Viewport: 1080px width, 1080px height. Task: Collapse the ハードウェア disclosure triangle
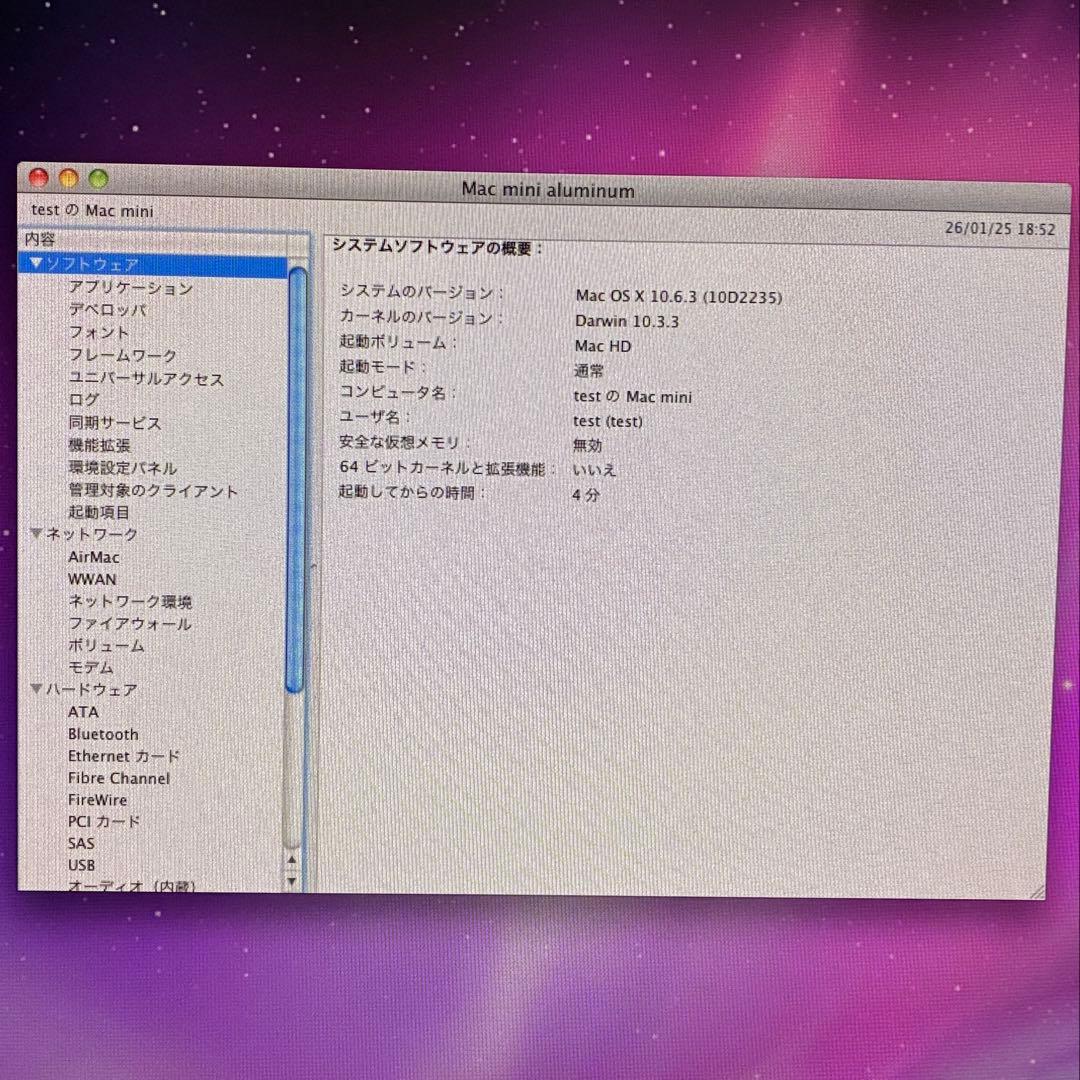tap(36, 689)
